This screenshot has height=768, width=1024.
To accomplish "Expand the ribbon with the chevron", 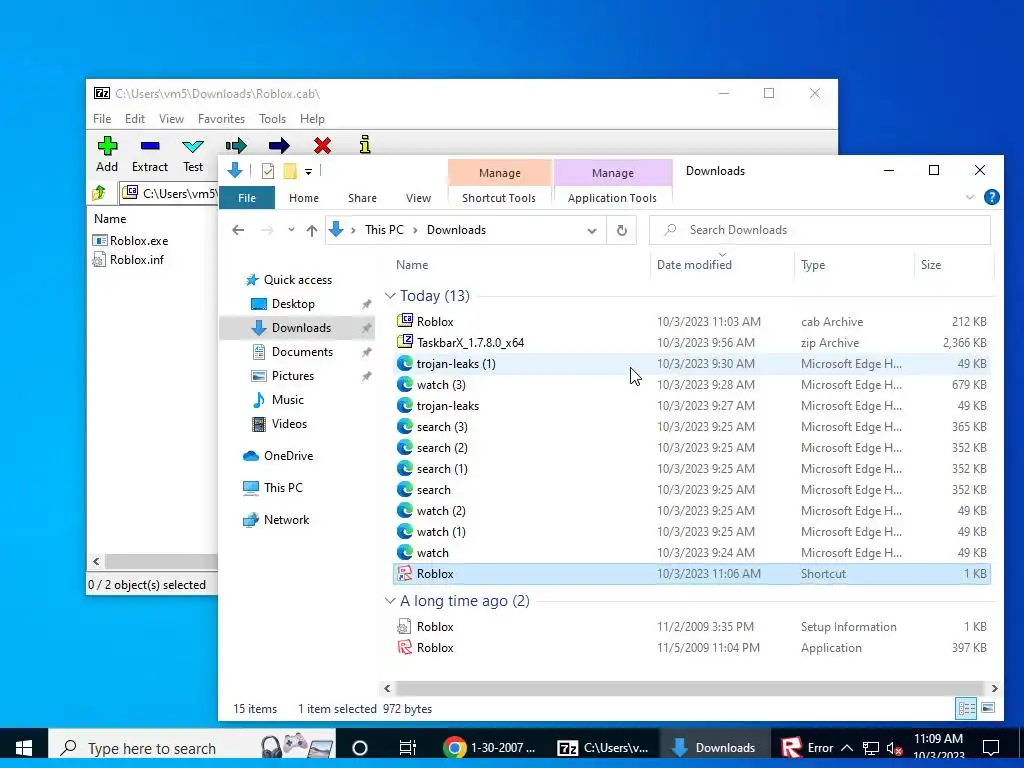I will point(970,197).
